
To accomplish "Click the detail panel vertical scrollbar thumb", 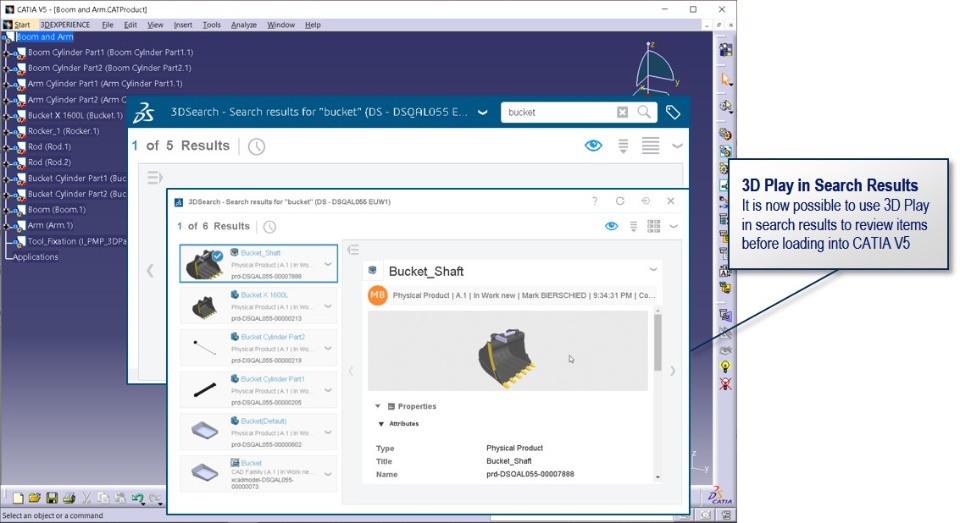I will coord(658,343).
